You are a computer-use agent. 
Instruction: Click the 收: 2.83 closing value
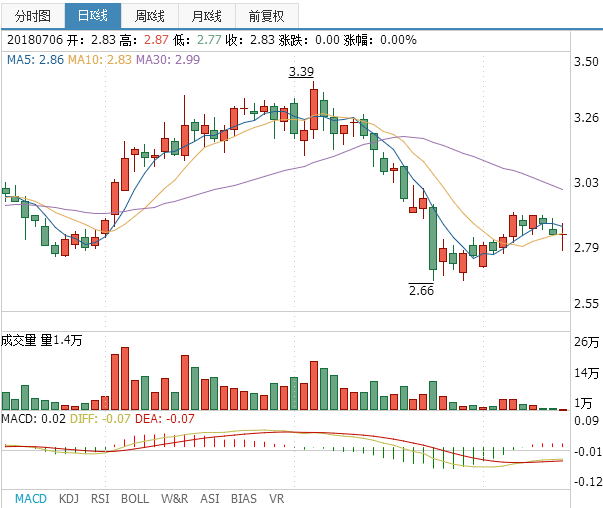click(x=250, y=40)
